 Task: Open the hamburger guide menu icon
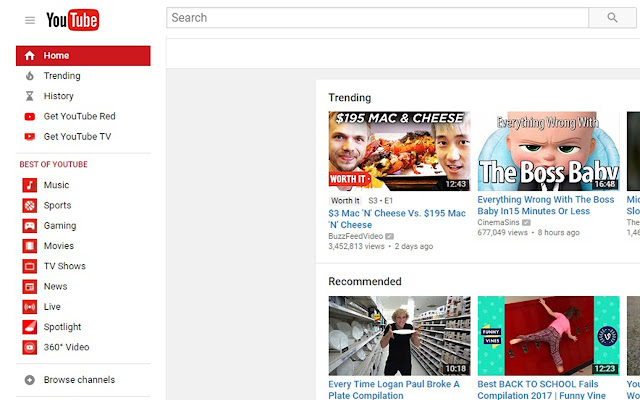(x=30, y=20)
